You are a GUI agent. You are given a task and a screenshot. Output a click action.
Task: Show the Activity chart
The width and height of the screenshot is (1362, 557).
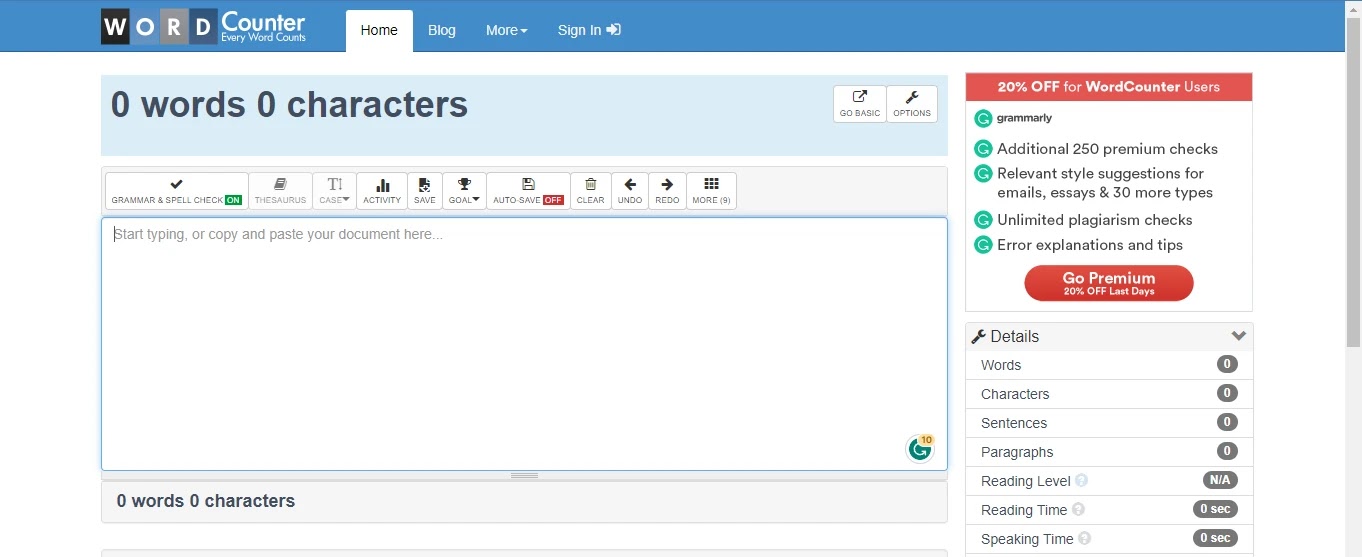382,191
